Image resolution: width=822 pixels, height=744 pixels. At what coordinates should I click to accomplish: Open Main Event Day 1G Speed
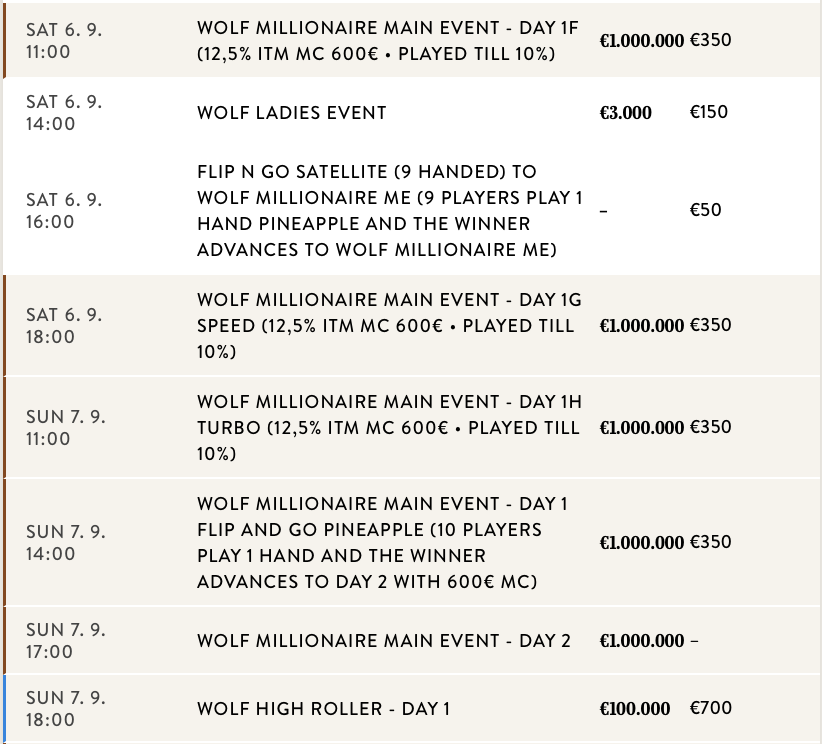point(387,326)
